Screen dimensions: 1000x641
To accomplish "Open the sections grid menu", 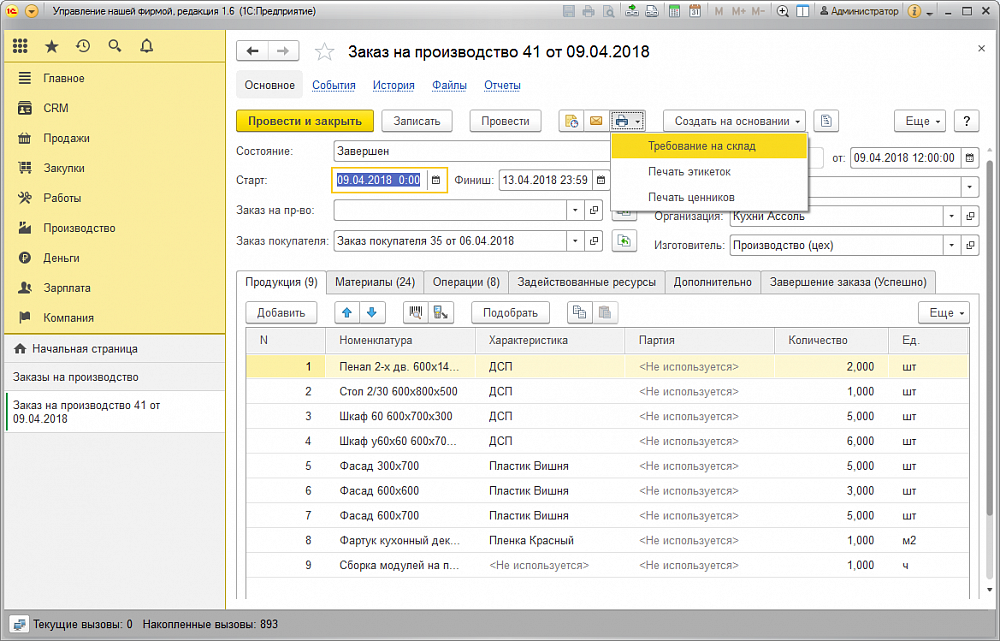I will (x=20, y=46).
